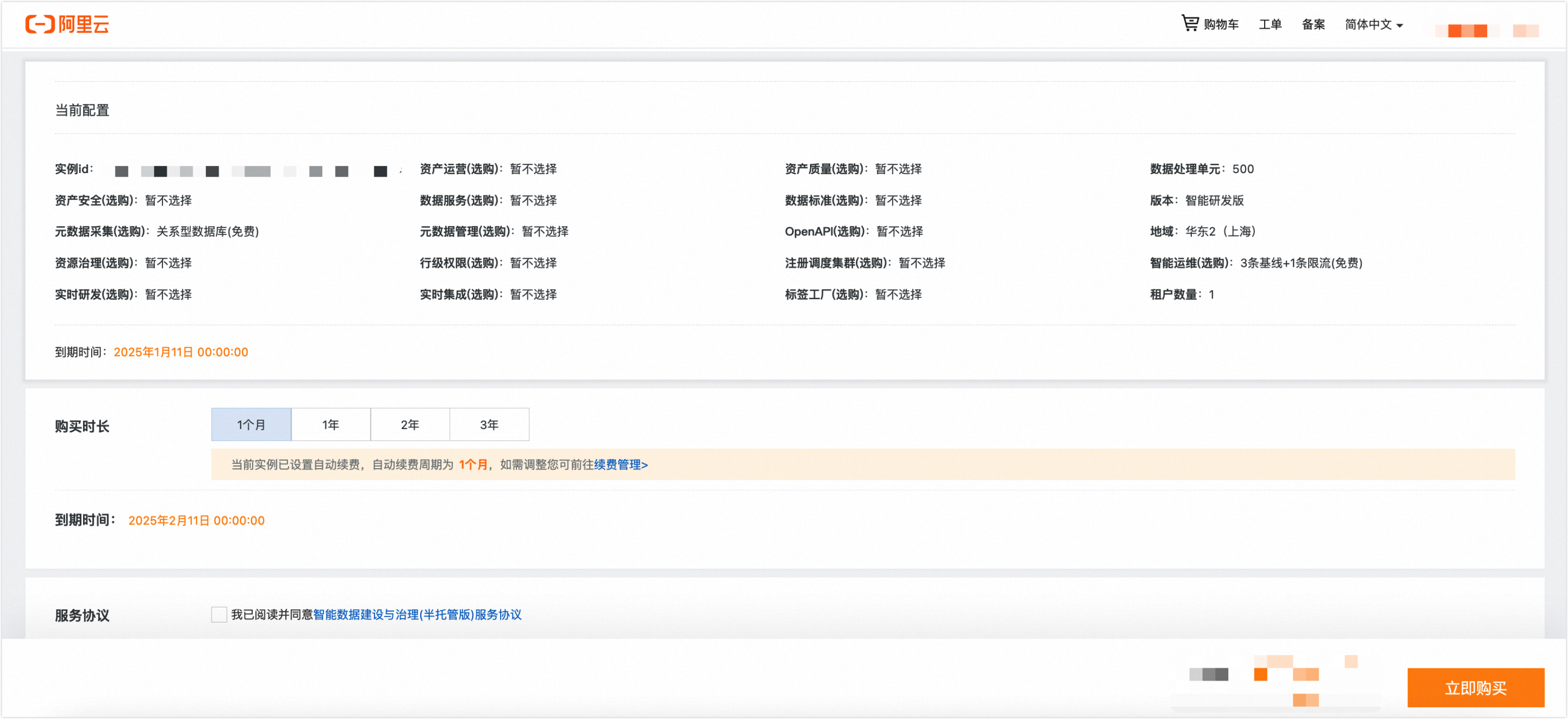Image resolution: width=1568 pixels, height=719 pixels.
Task: Check the service agreement checkbox
Action: click(218, 615)
